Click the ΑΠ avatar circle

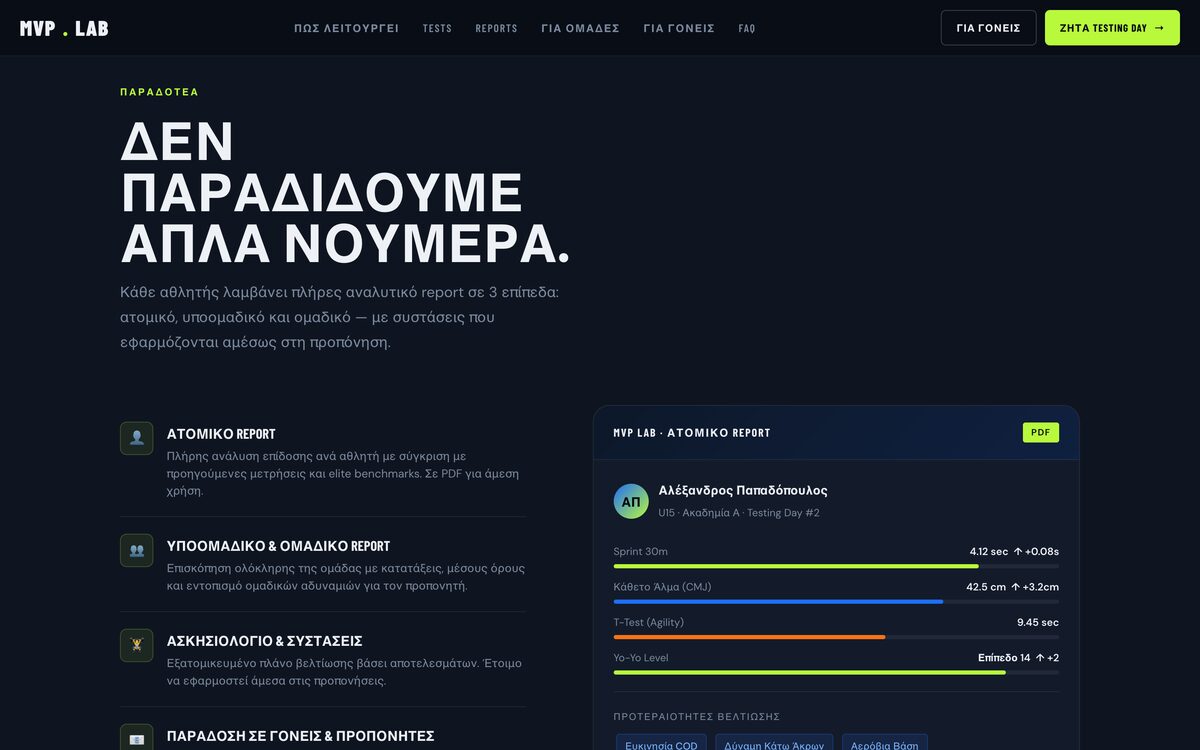(x=631, y=501)
